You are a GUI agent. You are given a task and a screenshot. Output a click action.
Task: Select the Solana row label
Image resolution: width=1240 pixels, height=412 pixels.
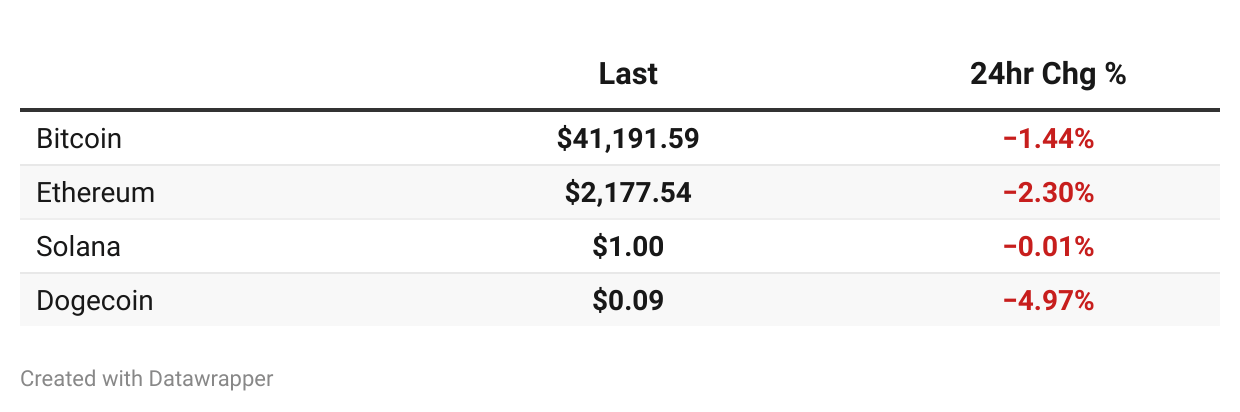78,247
